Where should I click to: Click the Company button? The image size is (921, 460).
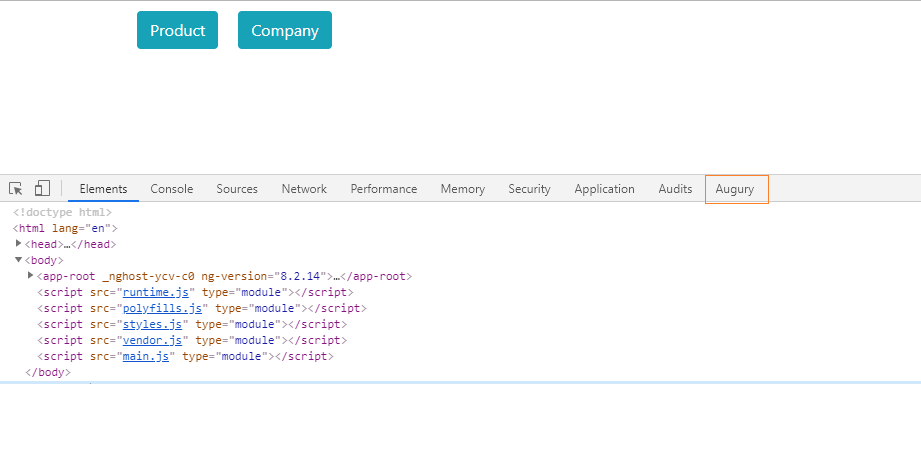(285, 30)
